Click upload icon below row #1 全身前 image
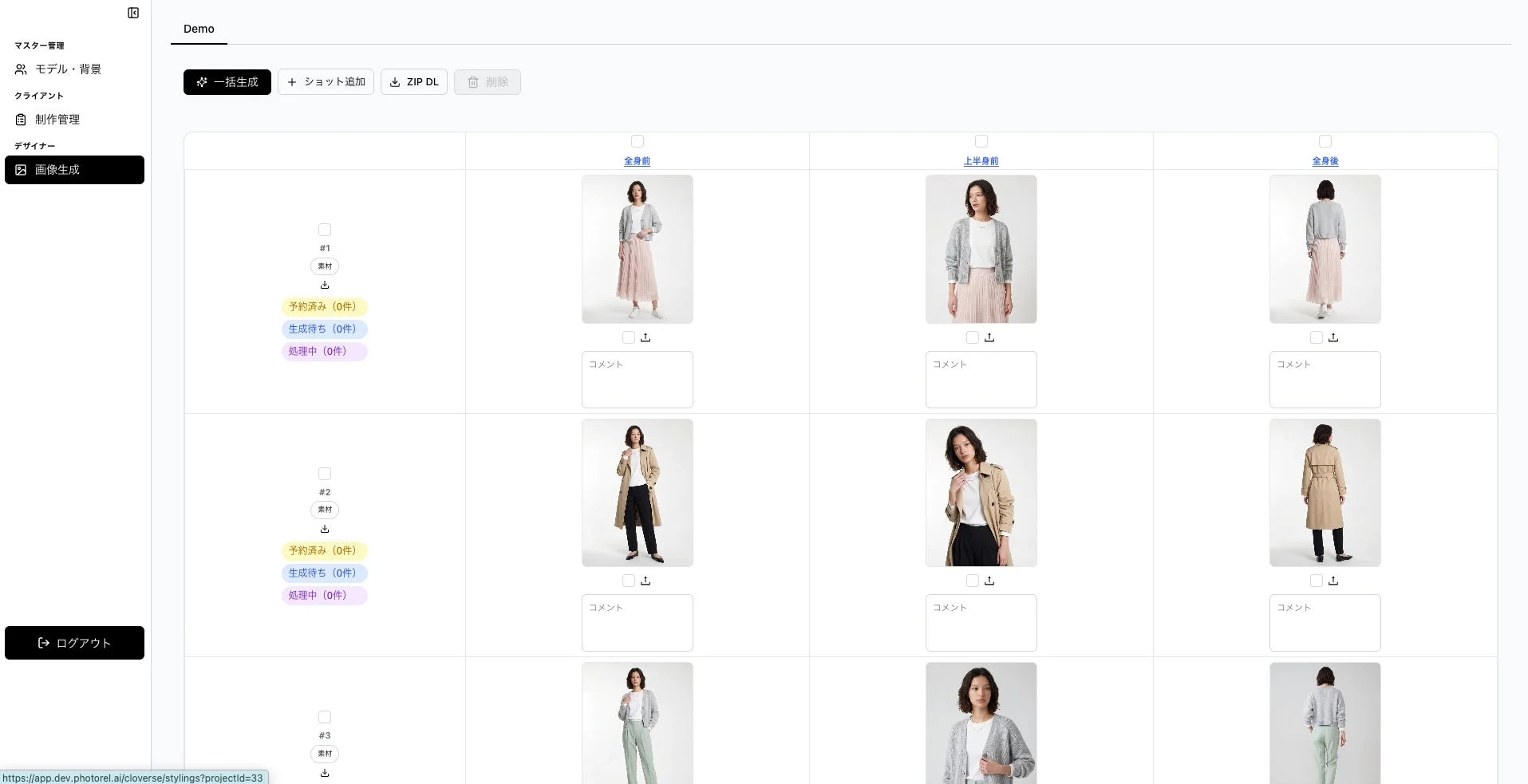Image resolution: width=1528 pixels, height=784 pixels. (646, 337)
